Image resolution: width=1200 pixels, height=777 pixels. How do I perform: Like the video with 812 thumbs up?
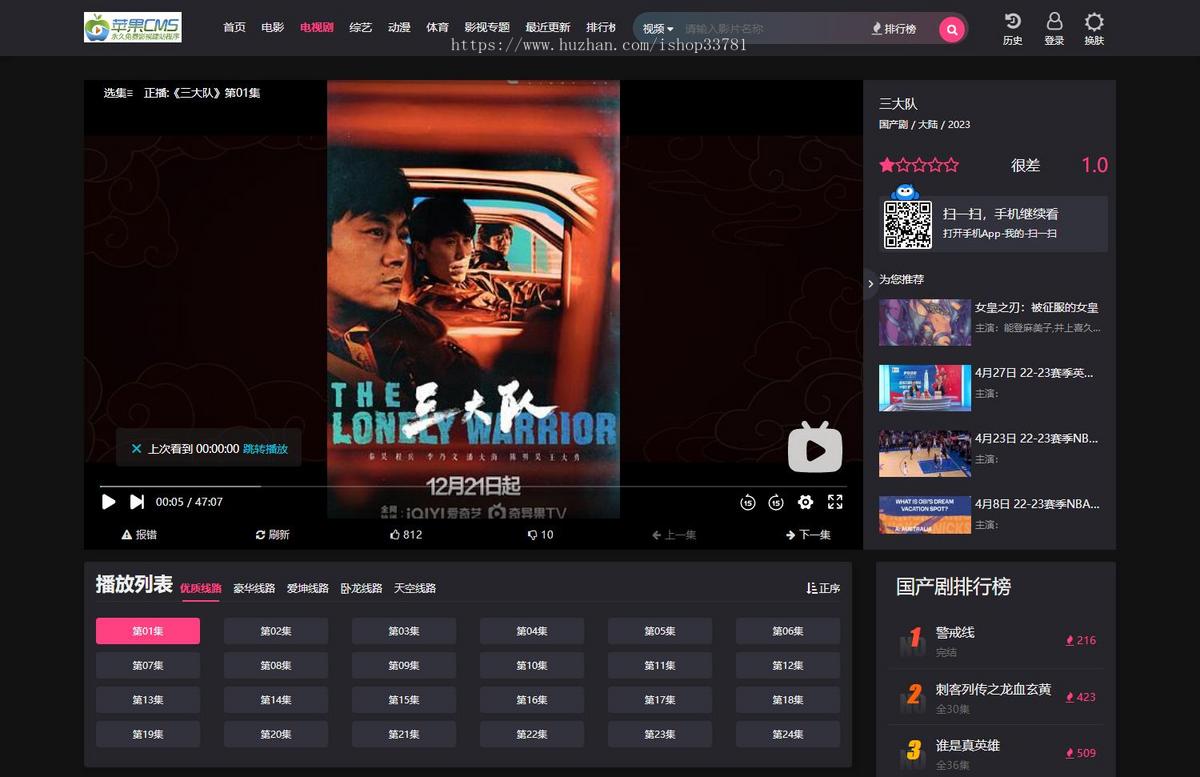pyautogui.click(x=406, y=535)
